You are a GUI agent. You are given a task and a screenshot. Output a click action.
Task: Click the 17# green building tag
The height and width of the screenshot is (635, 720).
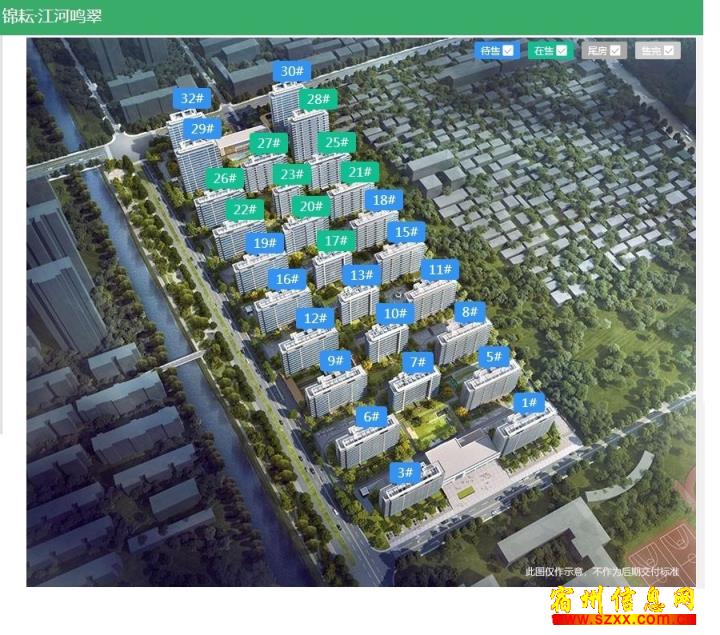pos(336,240)
